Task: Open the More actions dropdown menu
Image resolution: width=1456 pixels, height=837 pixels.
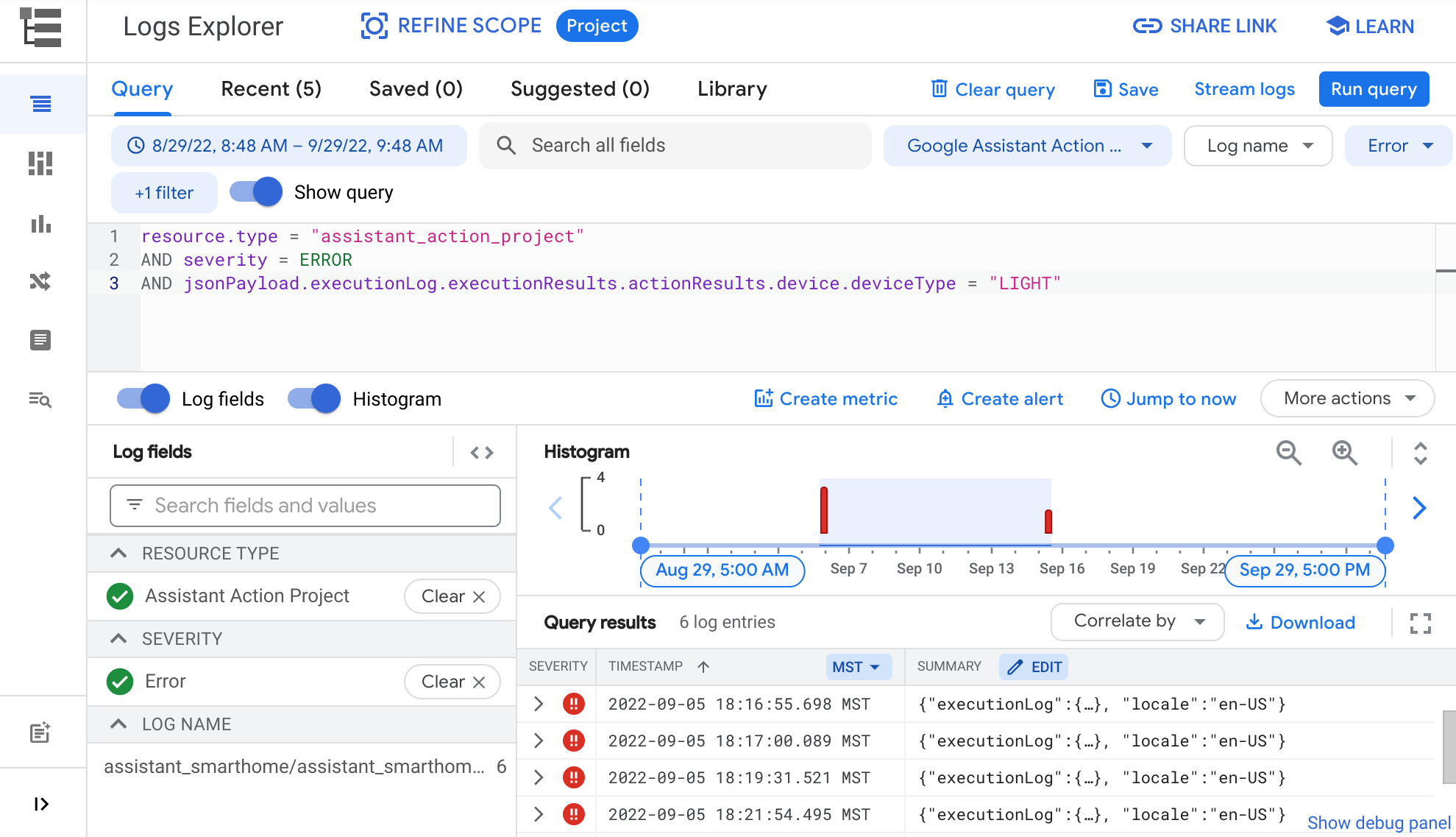Action: click(1349, 399)
